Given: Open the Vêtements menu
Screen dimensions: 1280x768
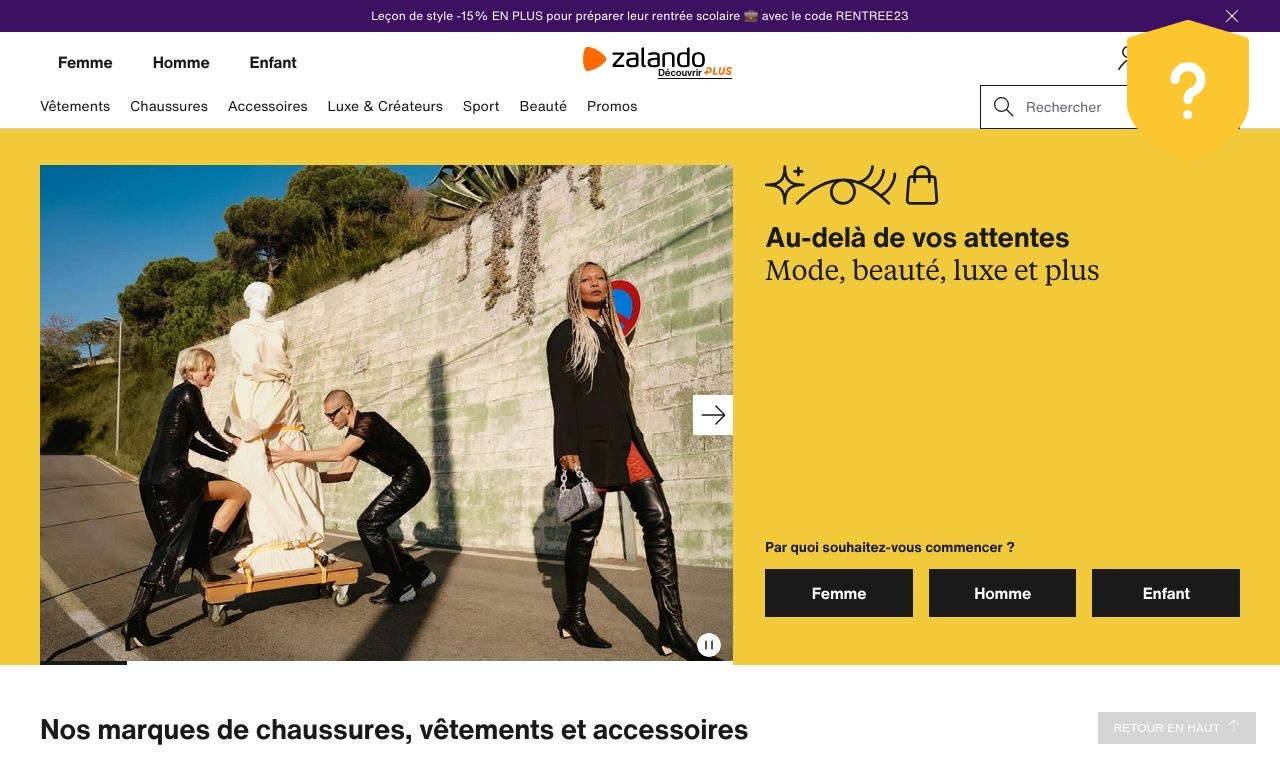Looking at the screenshot, I should coord(75,106).
